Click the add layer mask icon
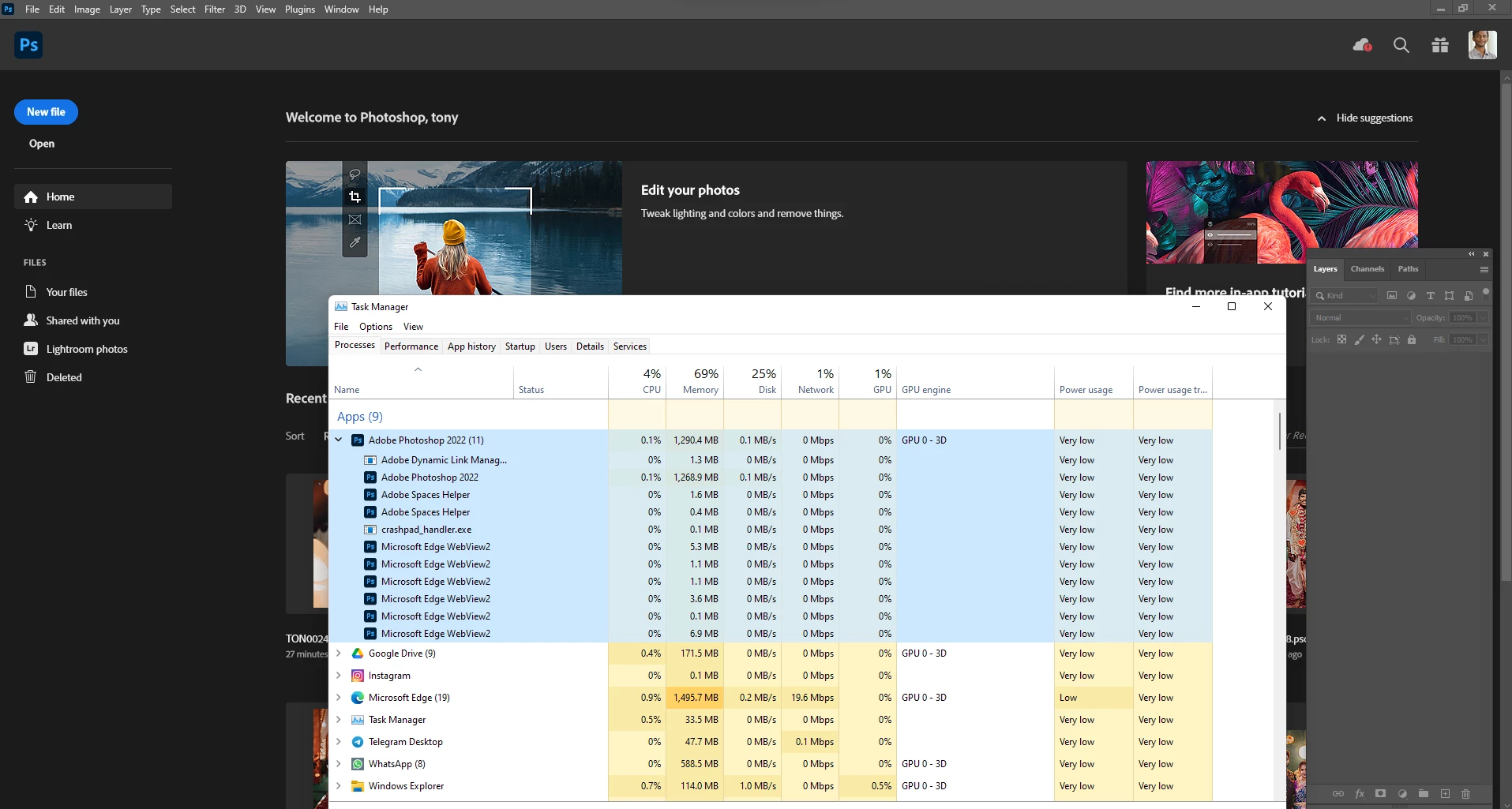This screenshot has height=809, width=1512. (x=1380, y=794)
